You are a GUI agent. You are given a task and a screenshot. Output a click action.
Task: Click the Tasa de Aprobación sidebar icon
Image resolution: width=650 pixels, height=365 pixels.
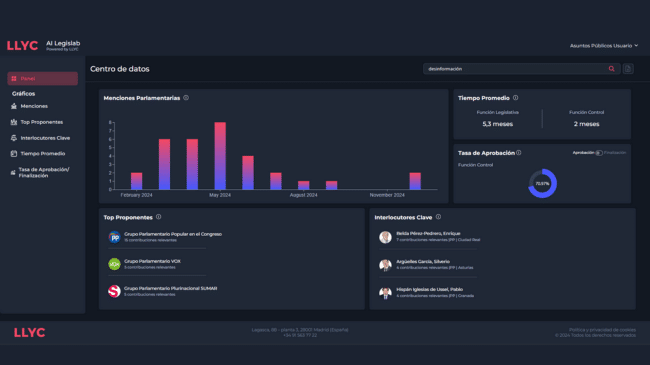pos(13,173)
